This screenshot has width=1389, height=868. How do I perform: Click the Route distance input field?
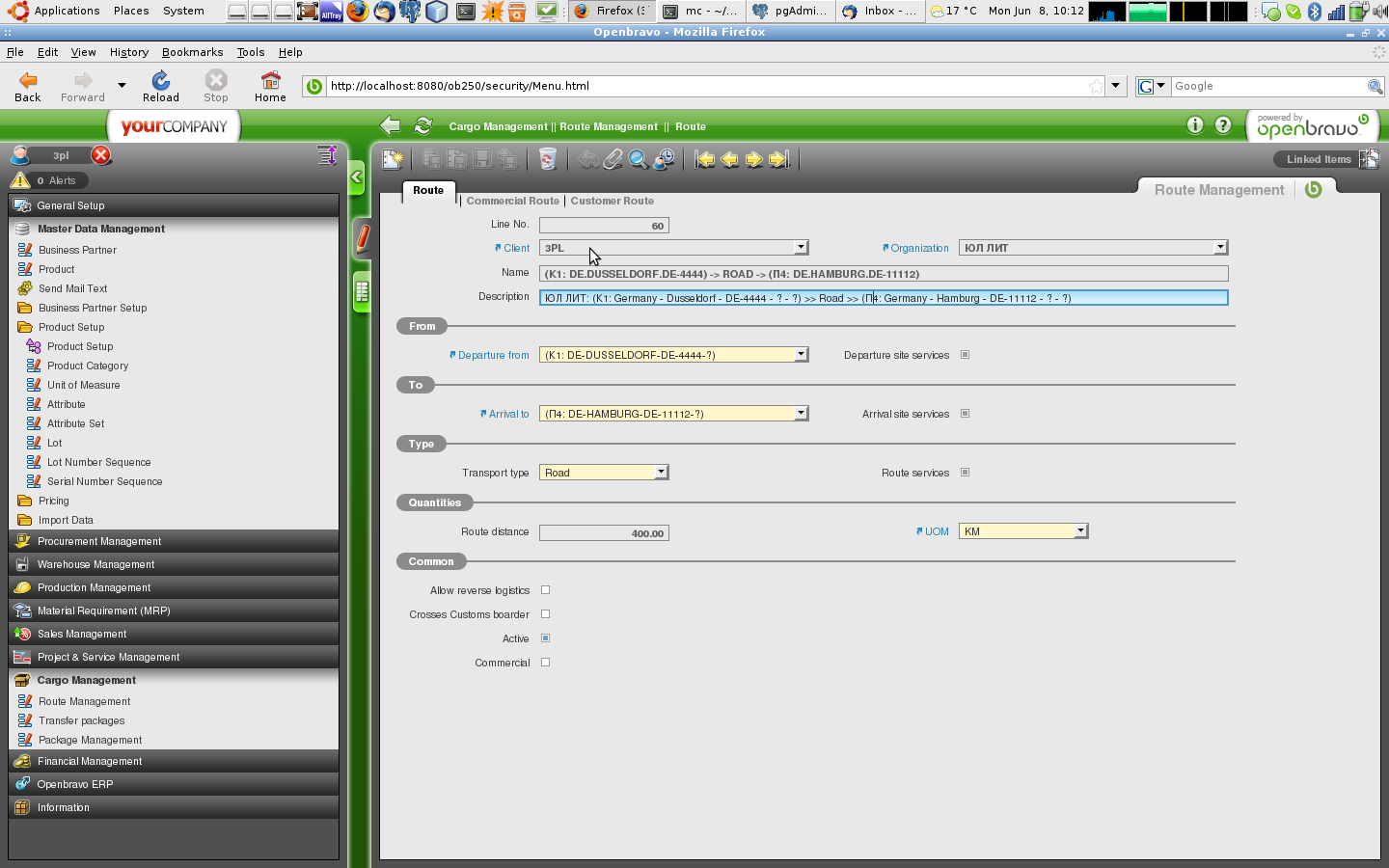click(x=604, y=533)
